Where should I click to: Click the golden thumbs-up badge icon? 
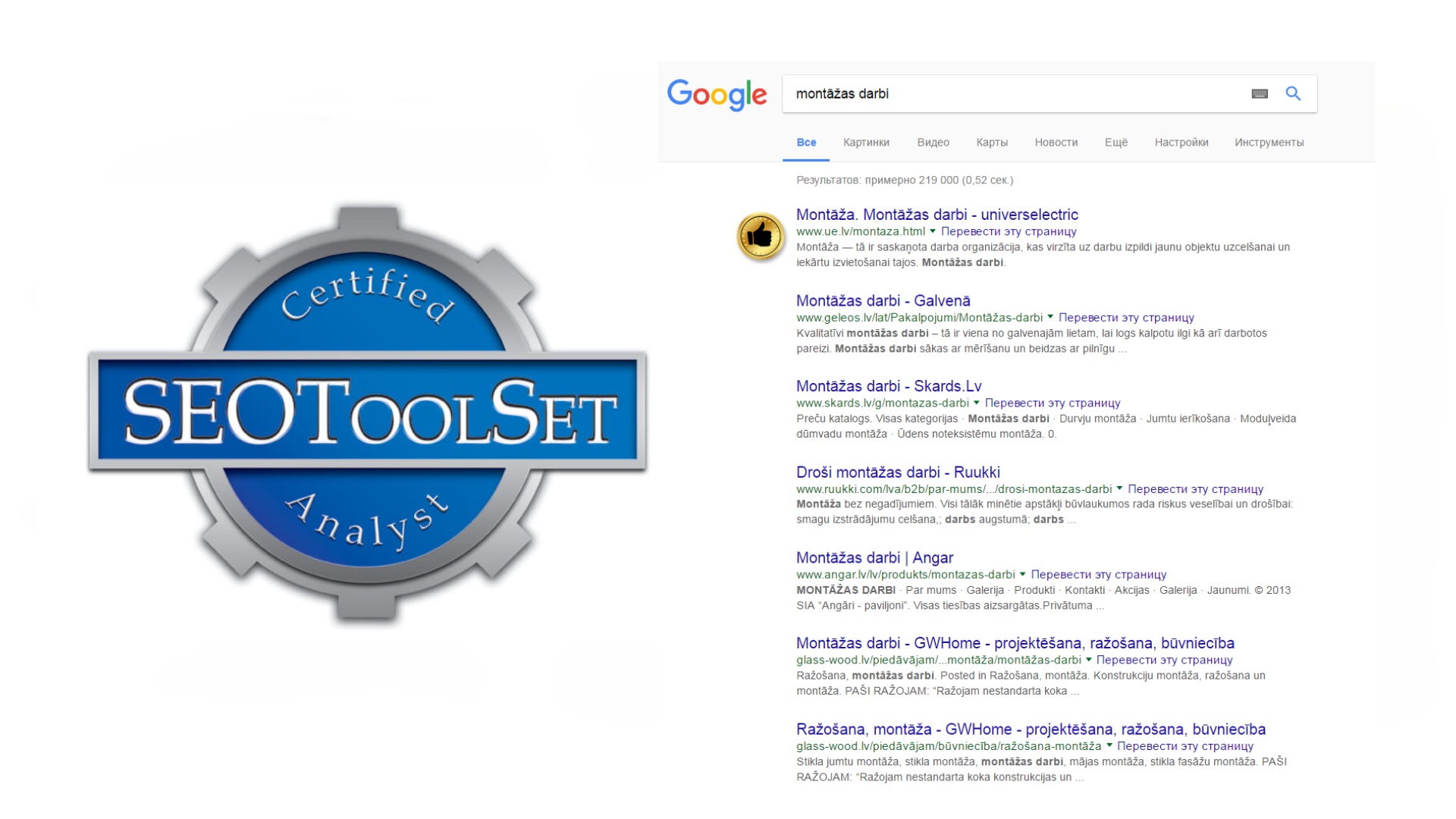click(761, 237)
